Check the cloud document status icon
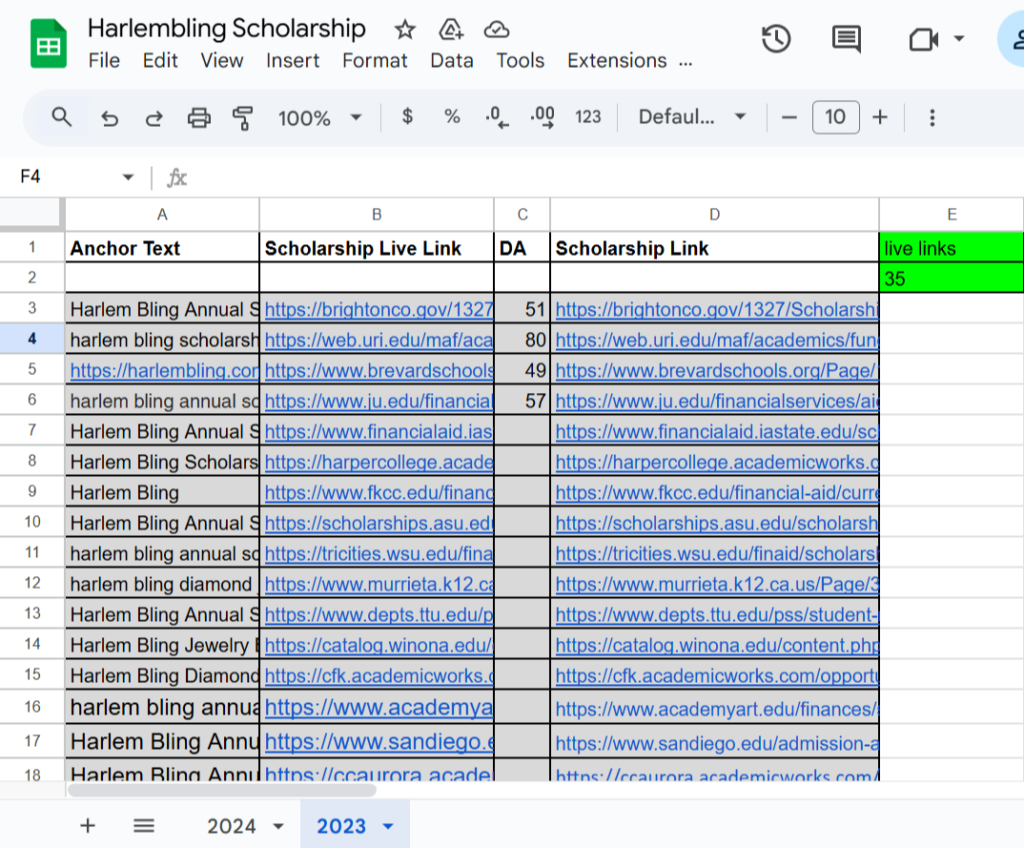The image size is (1024, 848). click(496, 29)
